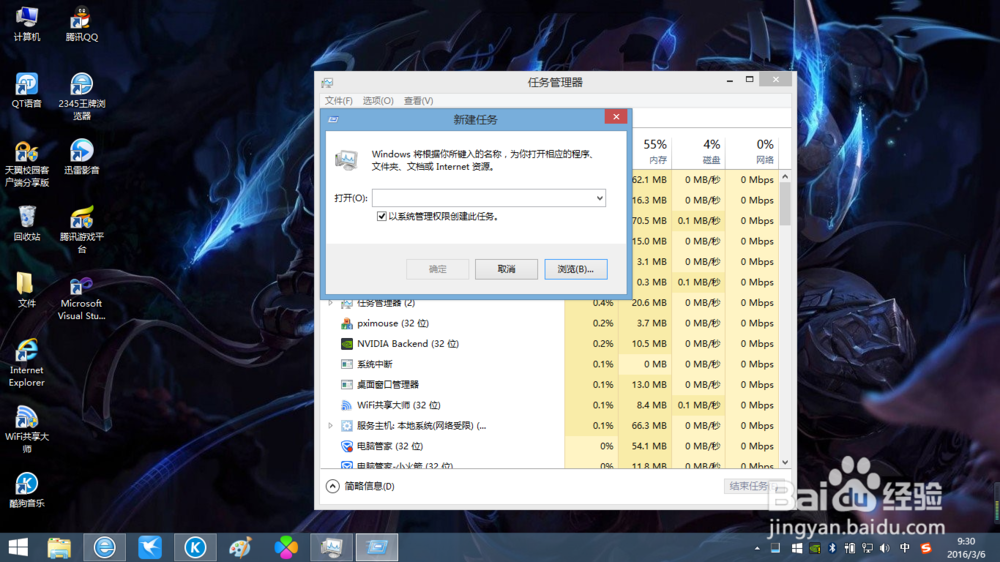Click the volume speaker tray icon
The height and width of the screenshot is (562, 1000).
tap(885, 548)
